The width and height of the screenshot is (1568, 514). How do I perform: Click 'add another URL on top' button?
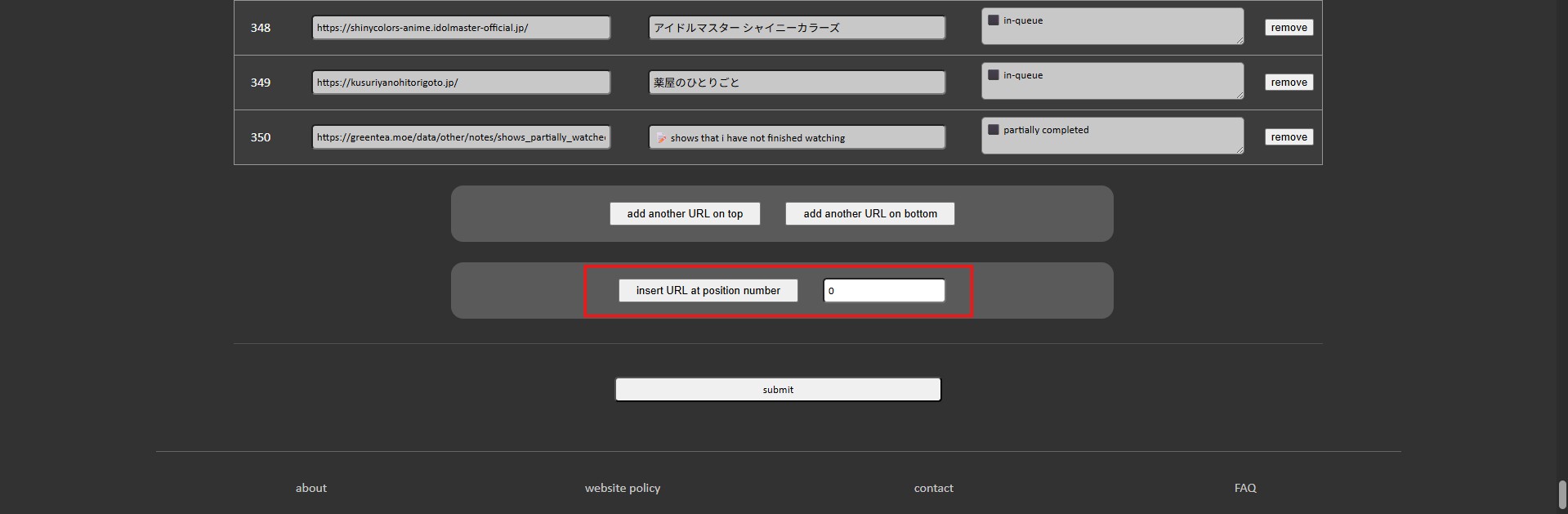point(685,214)
